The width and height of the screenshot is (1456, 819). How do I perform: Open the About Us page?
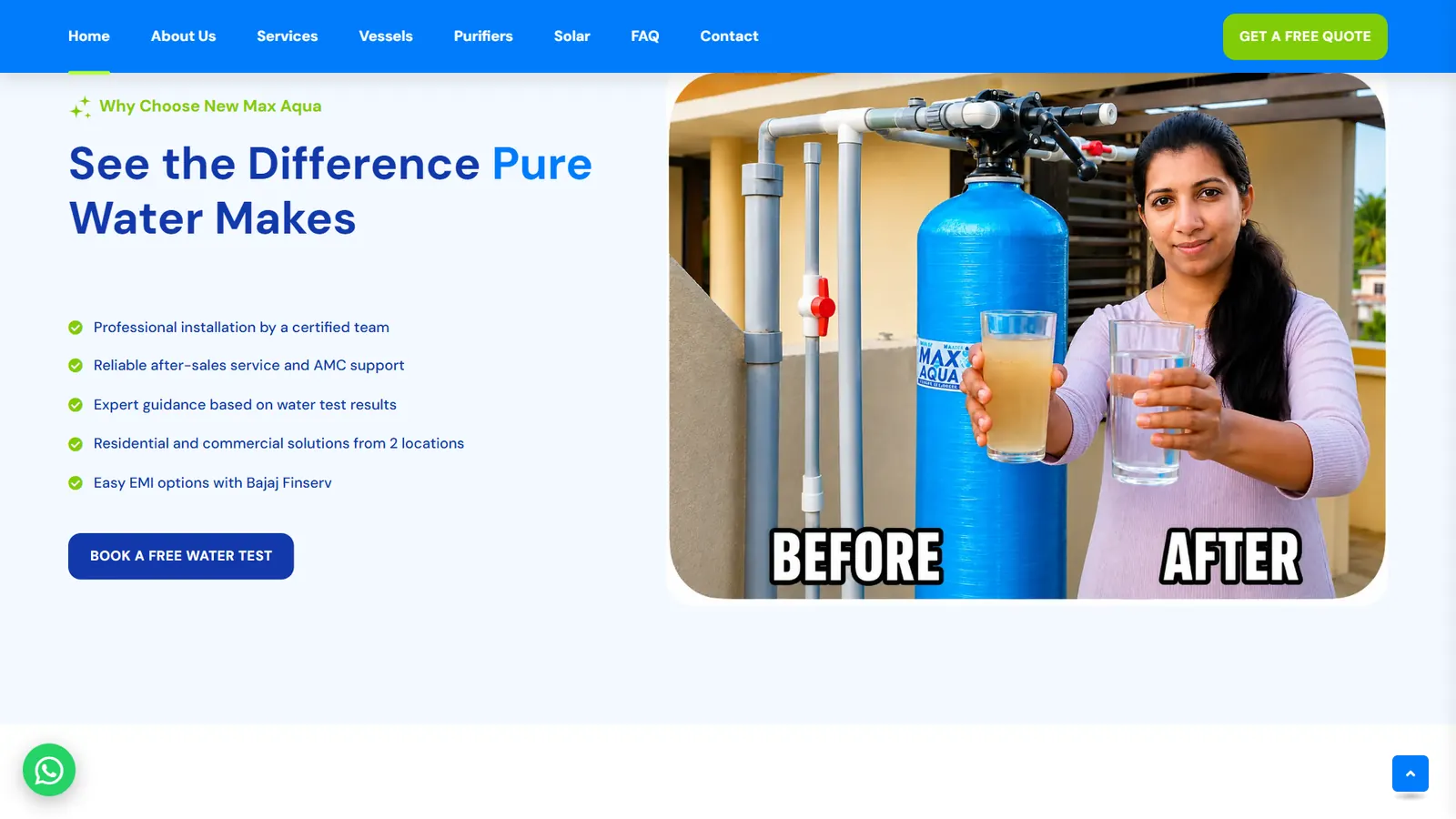pyautogui.click(x=184, y=36)
